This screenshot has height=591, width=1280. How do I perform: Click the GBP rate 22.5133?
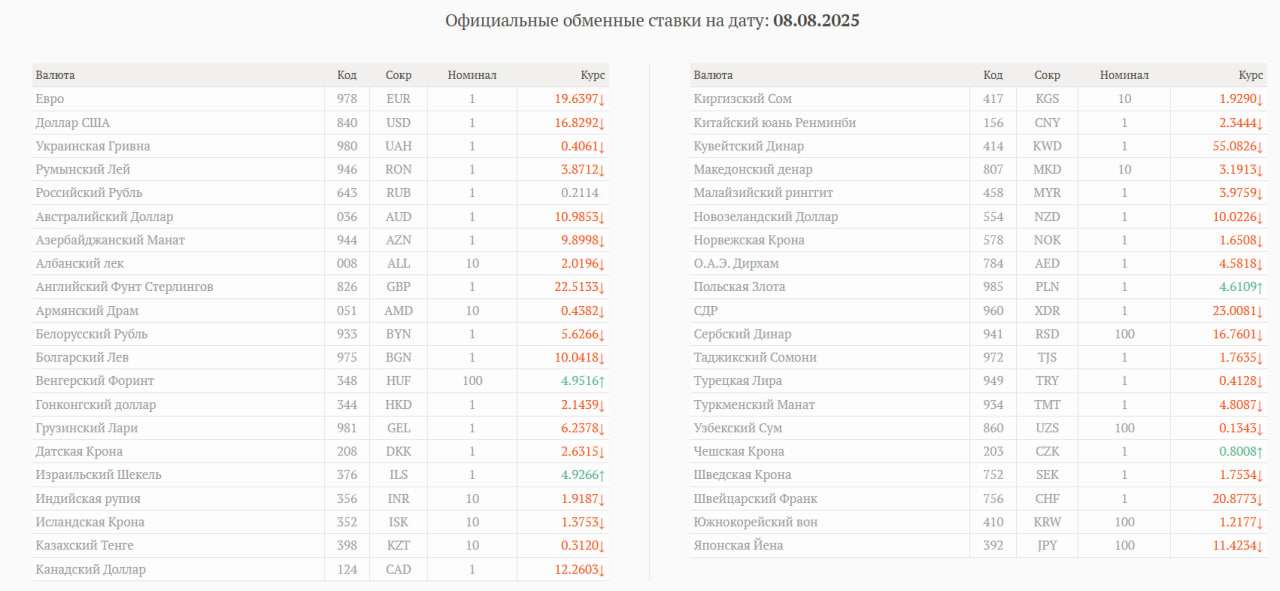580,287
